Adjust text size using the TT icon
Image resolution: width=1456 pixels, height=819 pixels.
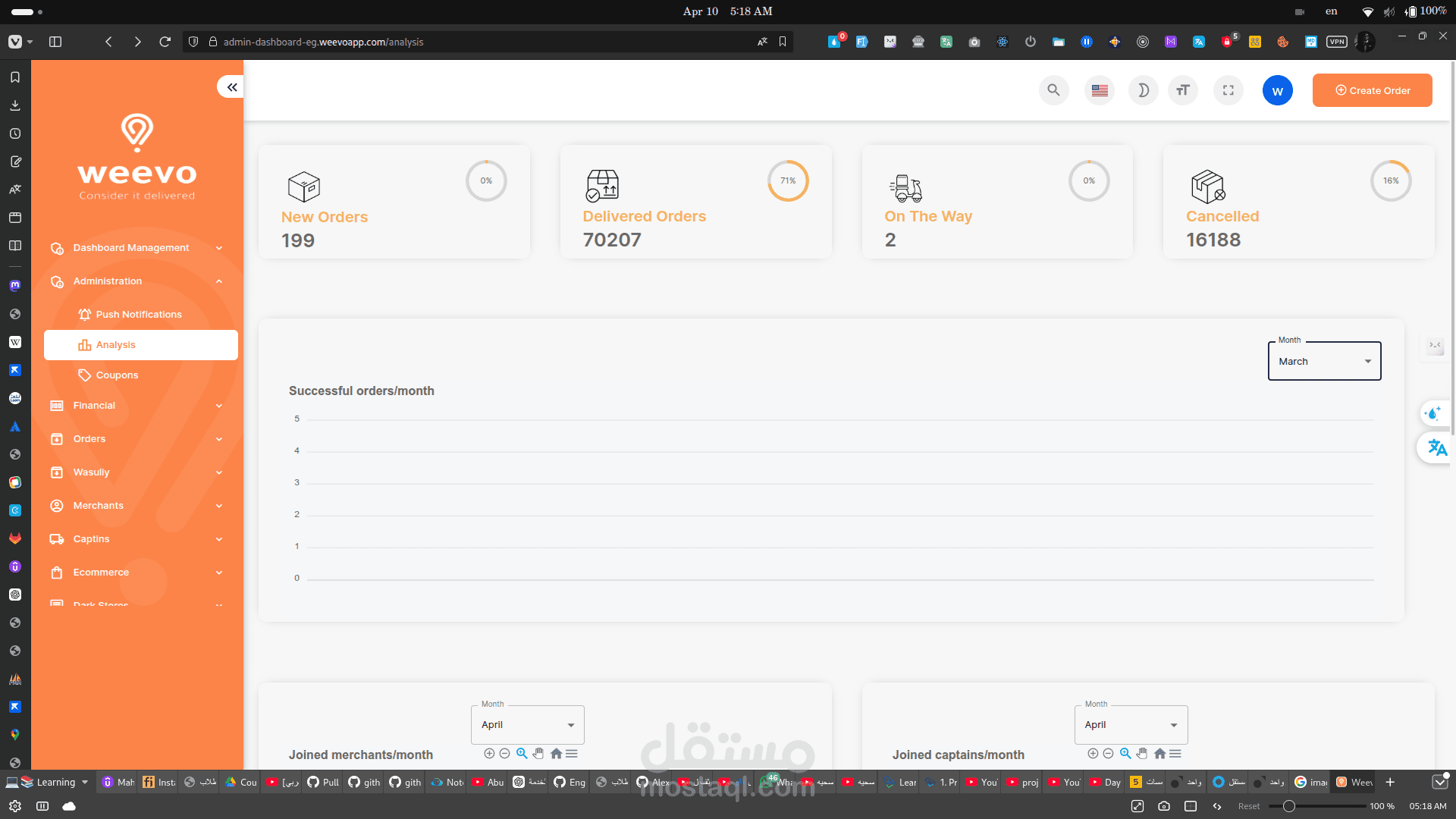click(x=1182, y=90)
